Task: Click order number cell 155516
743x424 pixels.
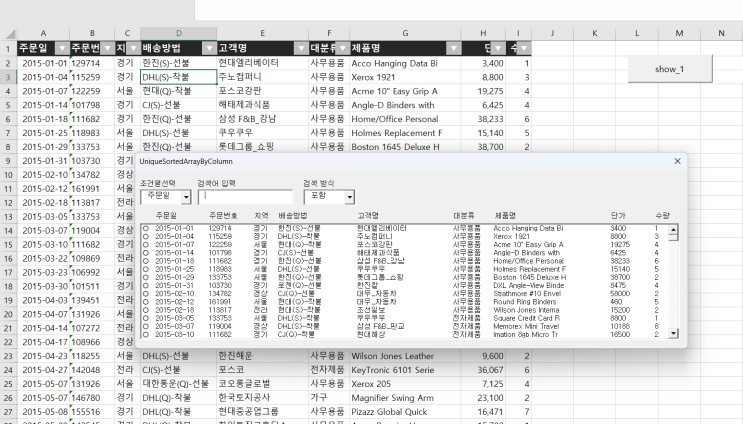Action: point(92,412)
